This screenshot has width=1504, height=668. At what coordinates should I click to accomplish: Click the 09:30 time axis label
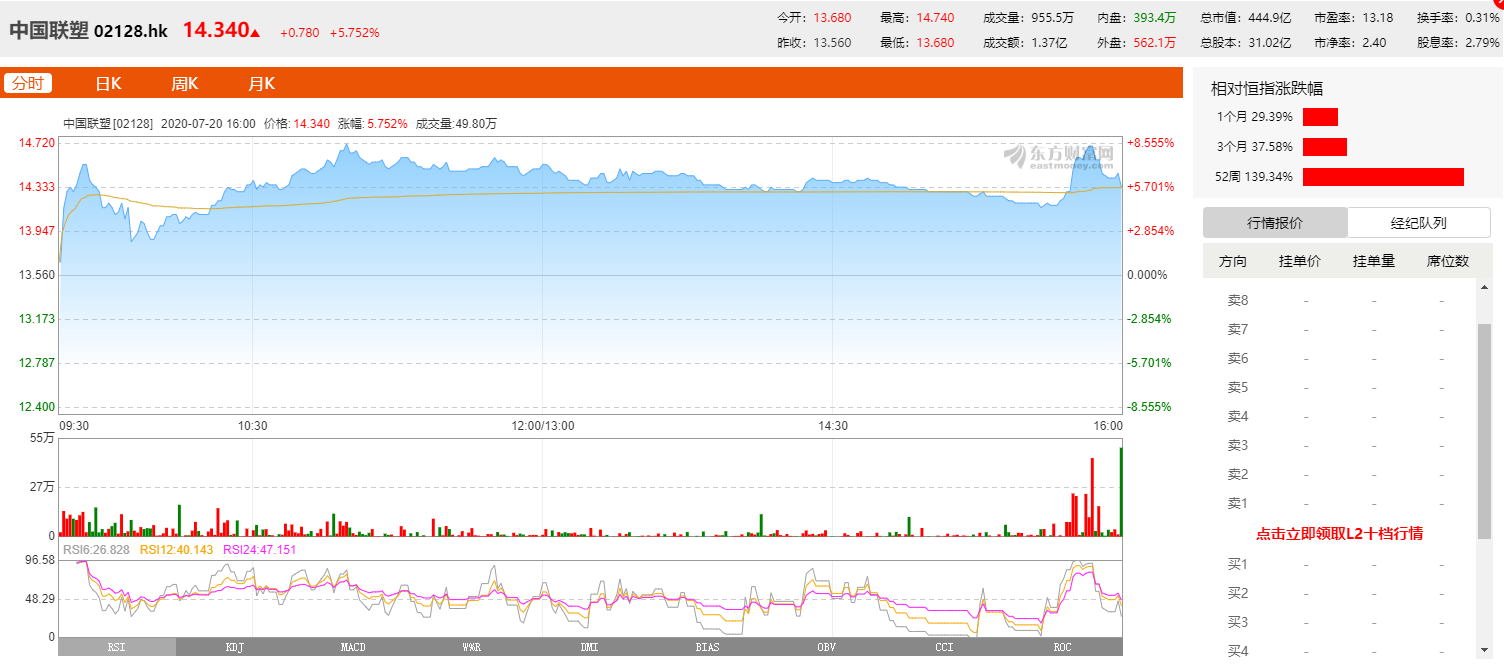click(x=75, y=426)
